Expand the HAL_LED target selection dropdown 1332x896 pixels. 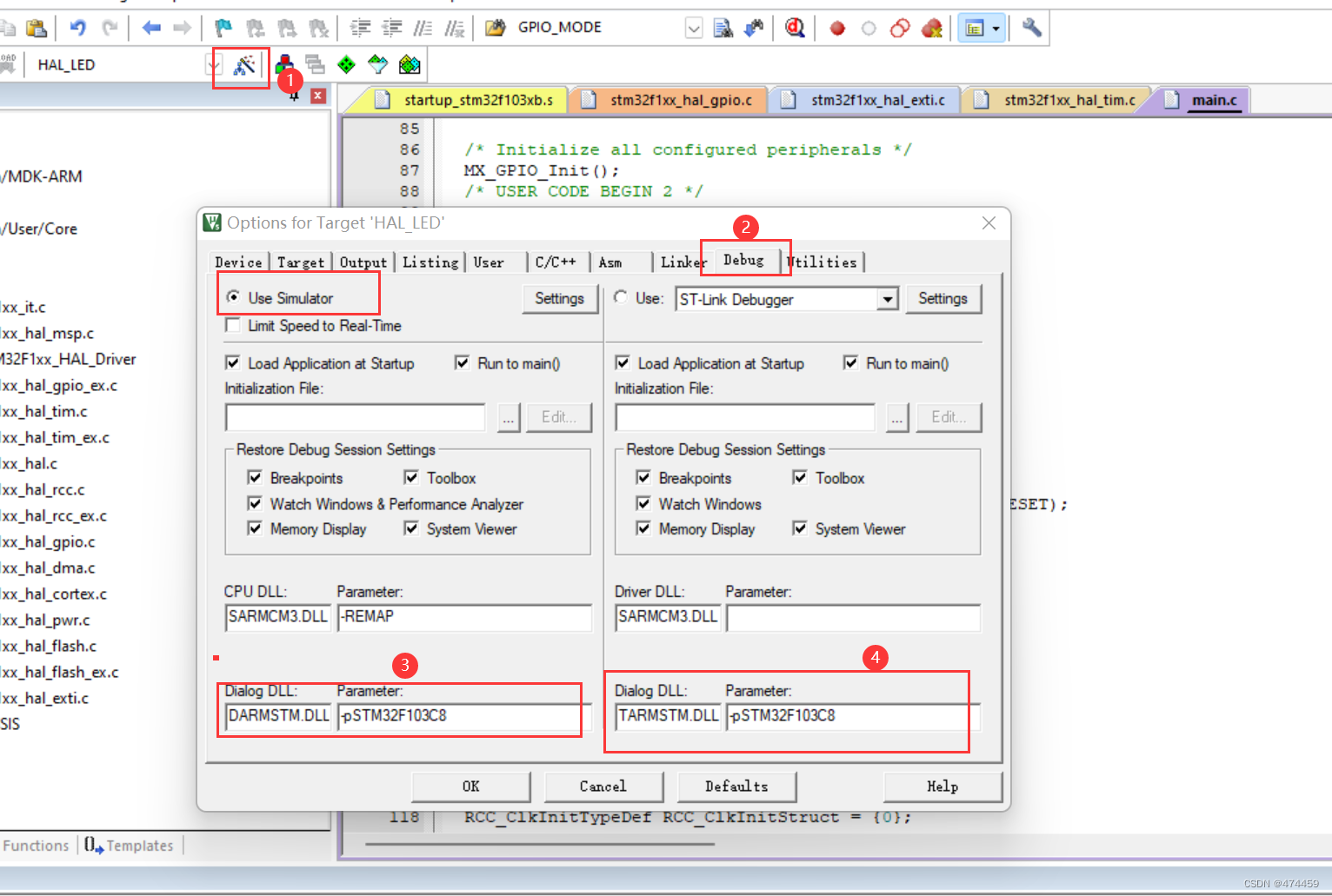214,65
